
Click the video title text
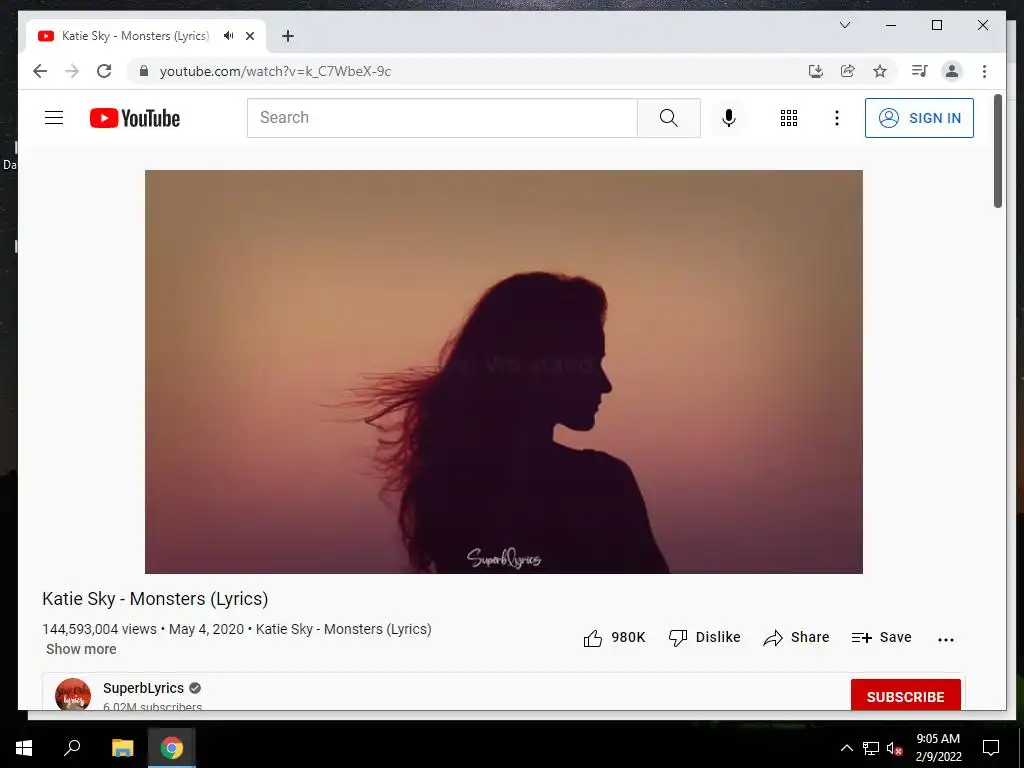155,599
